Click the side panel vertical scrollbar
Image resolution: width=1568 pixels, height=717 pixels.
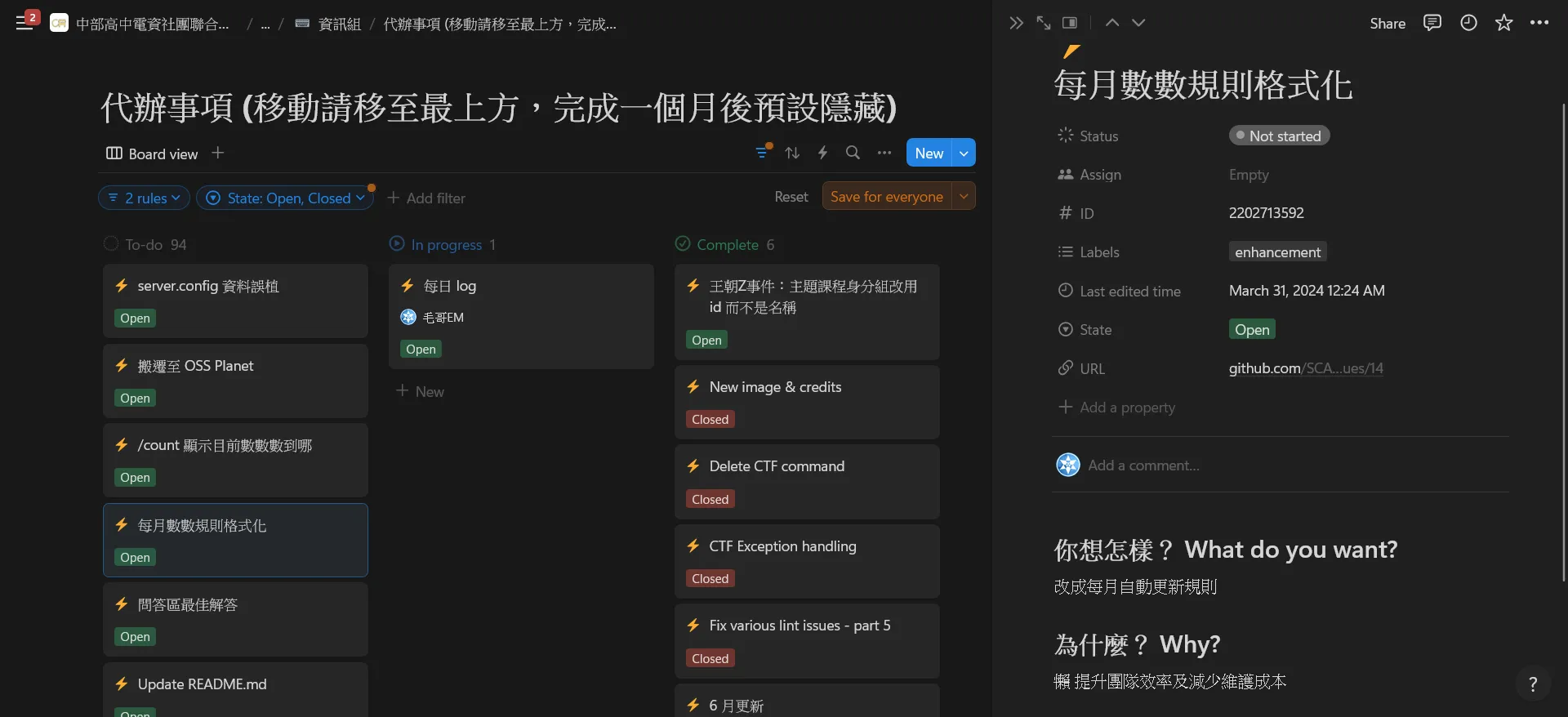point(1563,341)
